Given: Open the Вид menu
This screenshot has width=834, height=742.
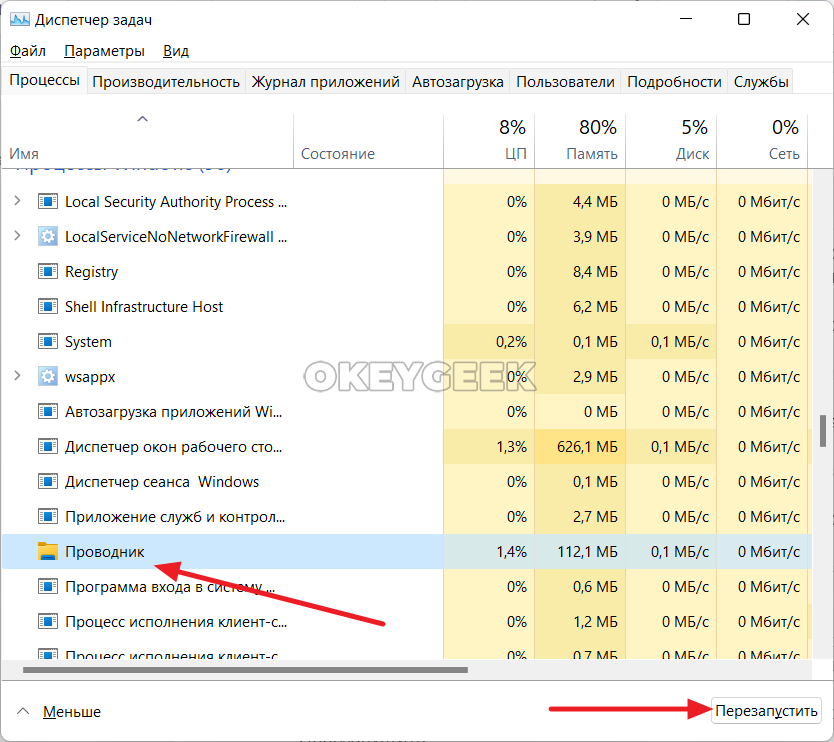Looking at the screenshot, I should tap(176, 51).
